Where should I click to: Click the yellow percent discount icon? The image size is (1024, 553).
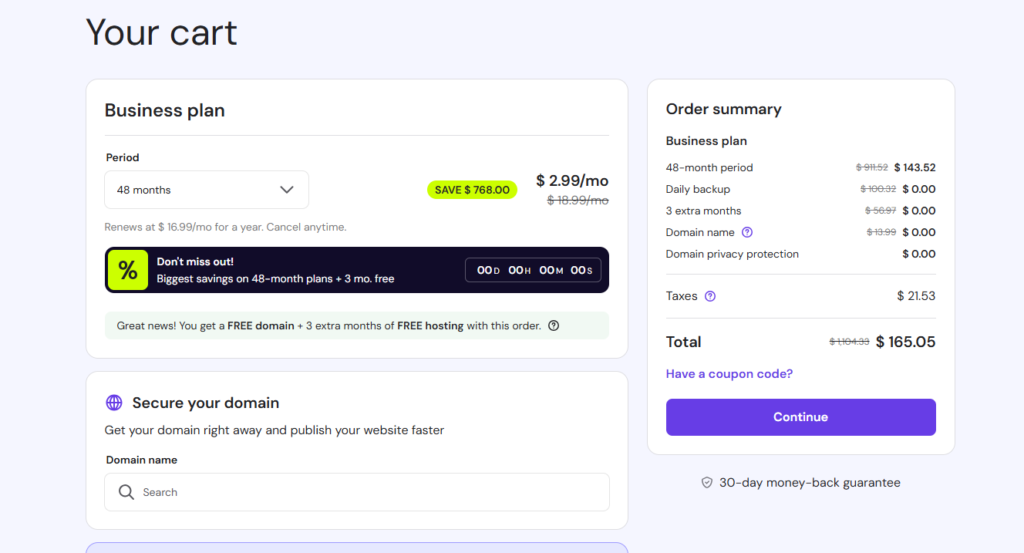pyautogui.click(x=127, y=270)
